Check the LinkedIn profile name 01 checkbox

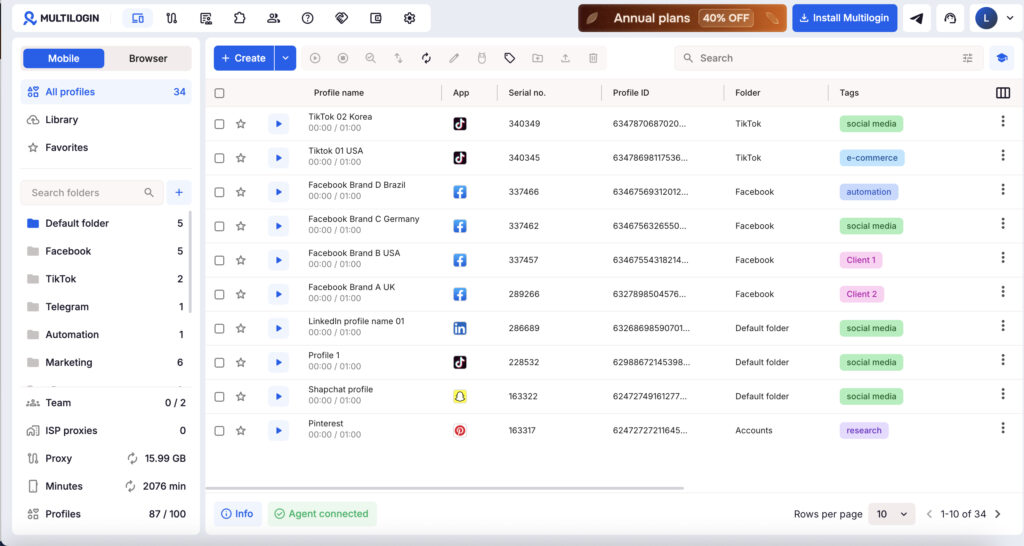pos(219,328)
